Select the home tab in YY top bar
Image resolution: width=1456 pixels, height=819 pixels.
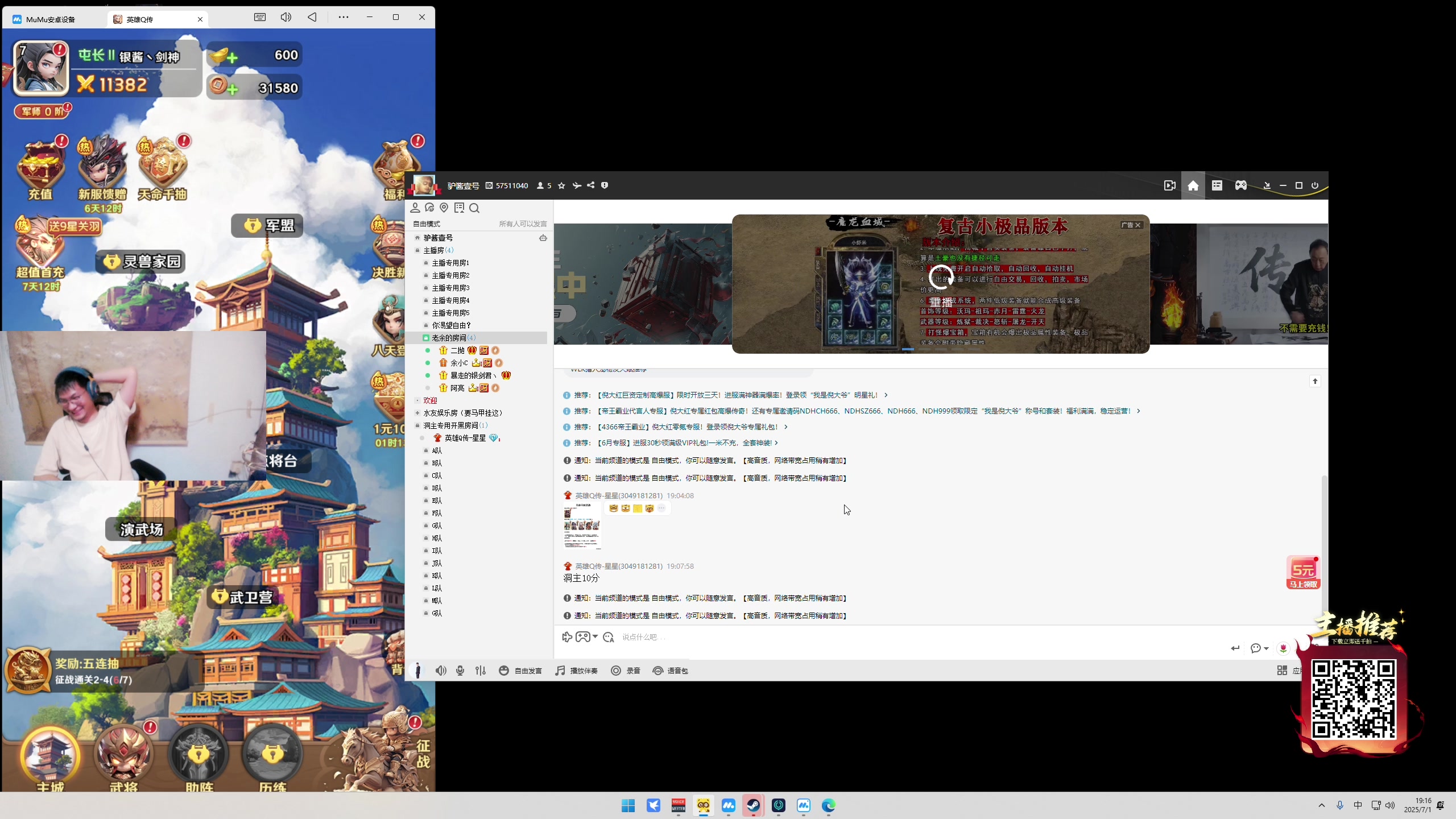point(1193,185)
